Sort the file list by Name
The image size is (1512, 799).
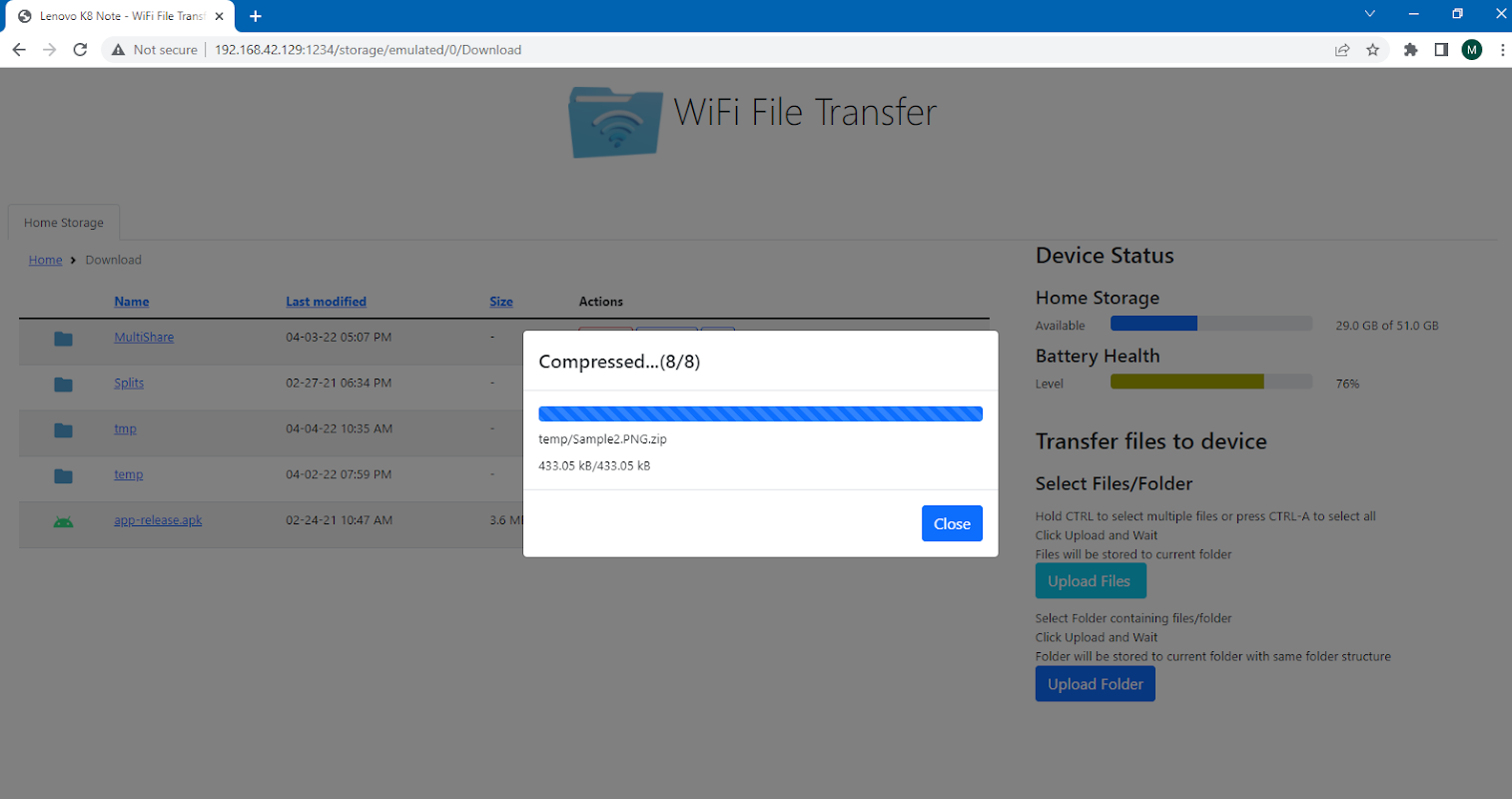point(132,302)
